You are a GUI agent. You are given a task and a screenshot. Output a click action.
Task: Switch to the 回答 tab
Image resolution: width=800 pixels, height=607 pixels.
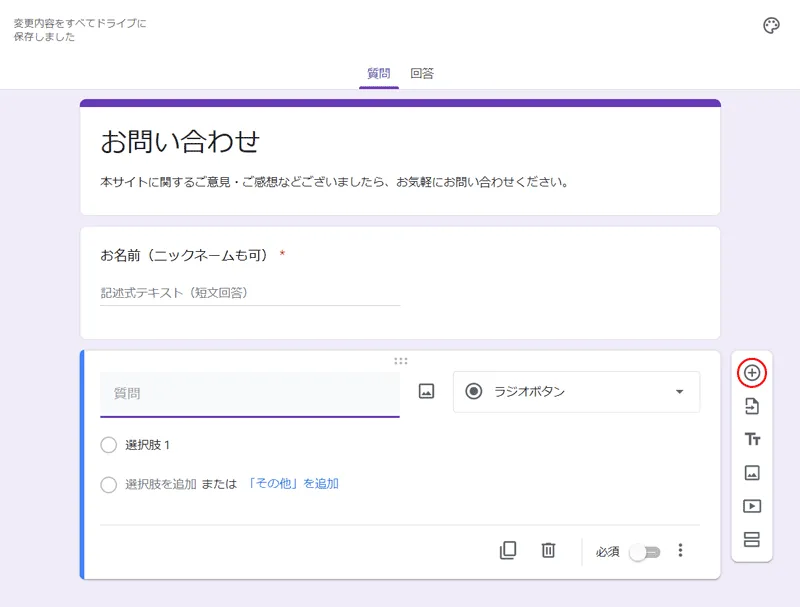tap(422, 73)
